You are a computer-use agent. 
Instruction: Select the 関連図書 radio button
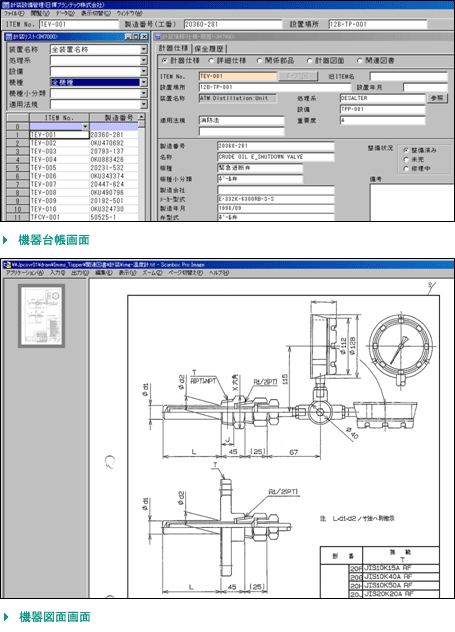pos(359,60)
